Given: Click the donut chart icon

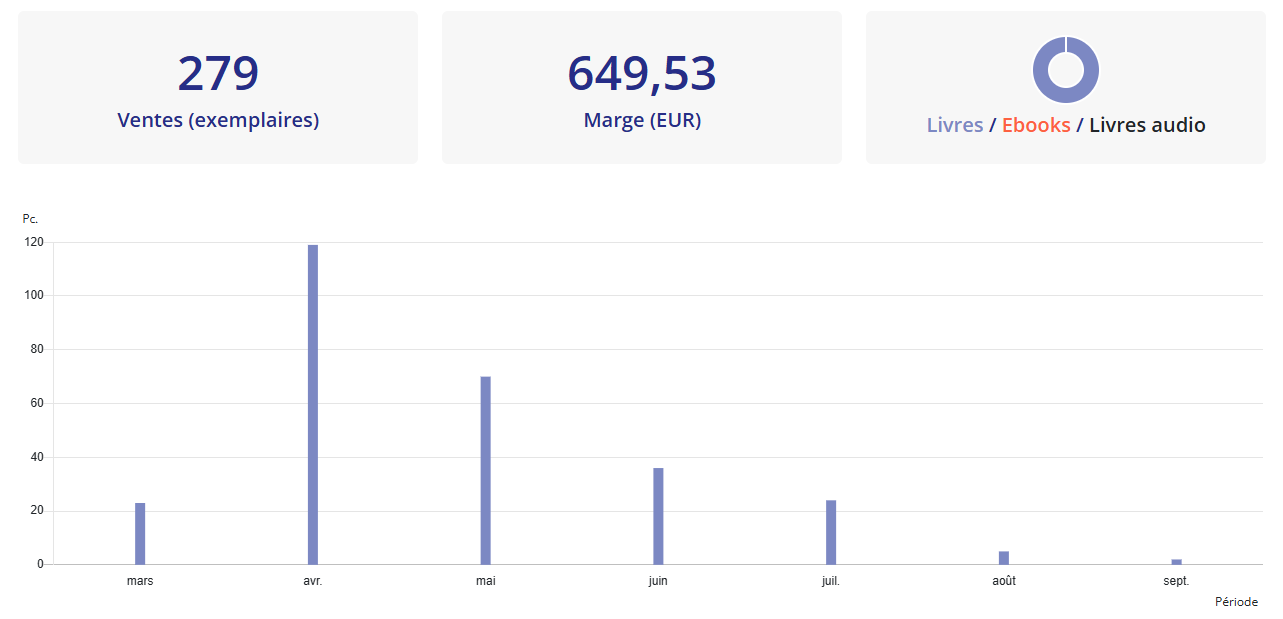Looking at the screenshot, I should pos(1065,70).
